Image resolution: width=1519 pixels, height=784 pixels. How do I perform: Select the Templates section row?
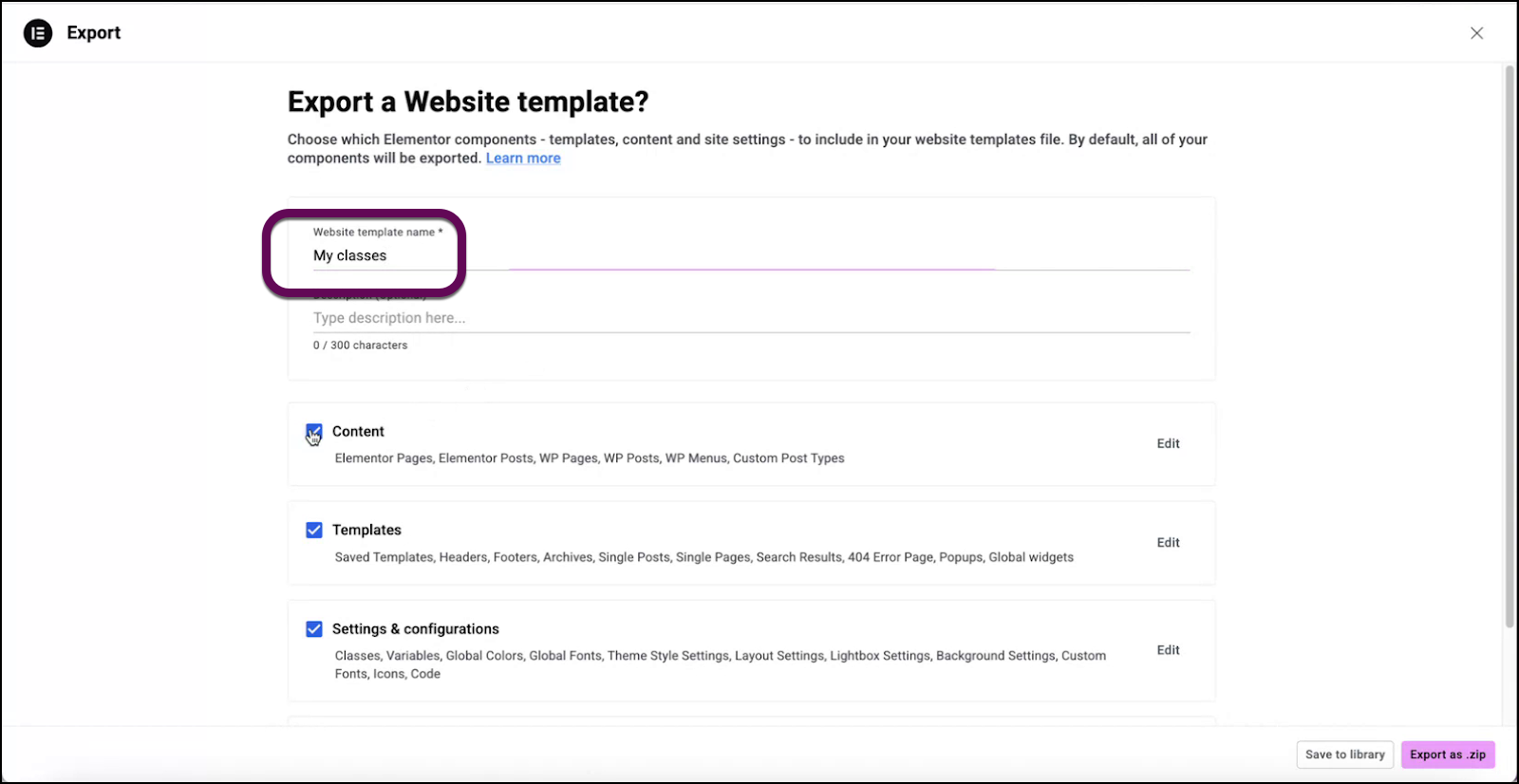750,542
